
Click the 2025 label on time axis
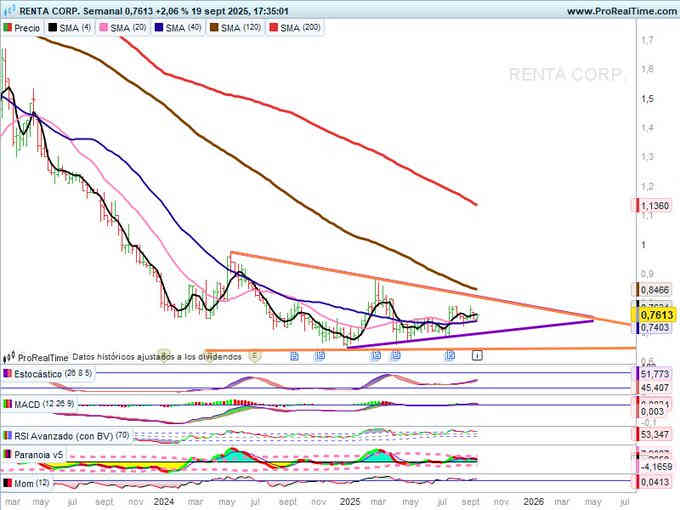pyautogui.click(x=350, y=502)
